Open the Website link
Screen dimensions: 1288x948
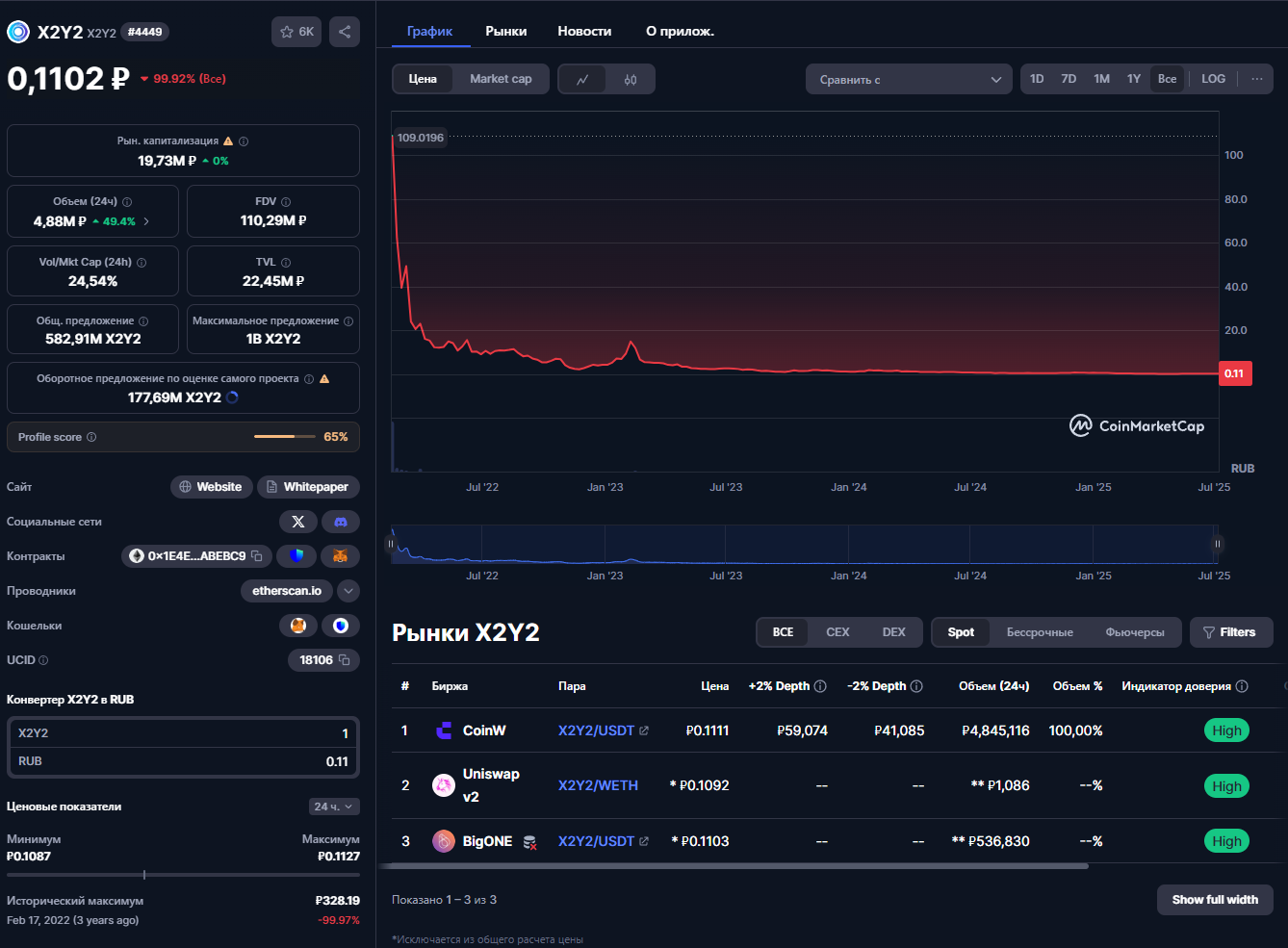pos(212,487)
